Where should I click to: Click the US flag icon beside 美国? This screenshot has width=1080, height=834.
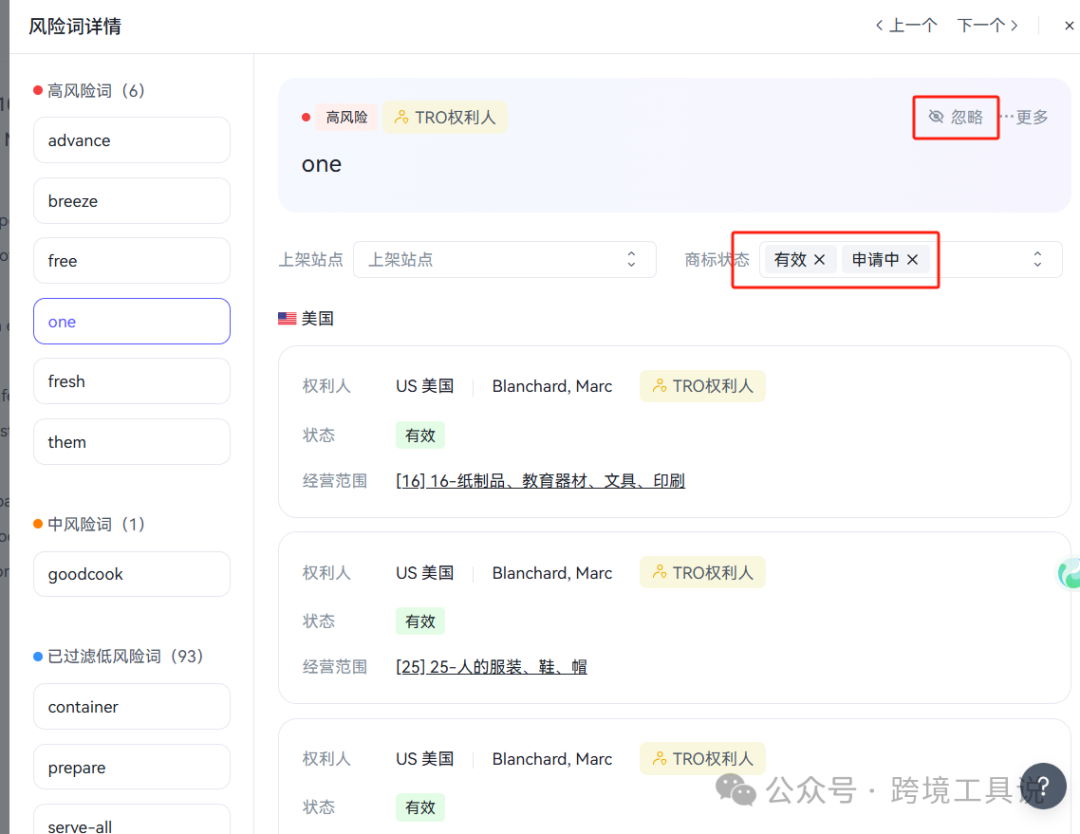tap(287, 318)
